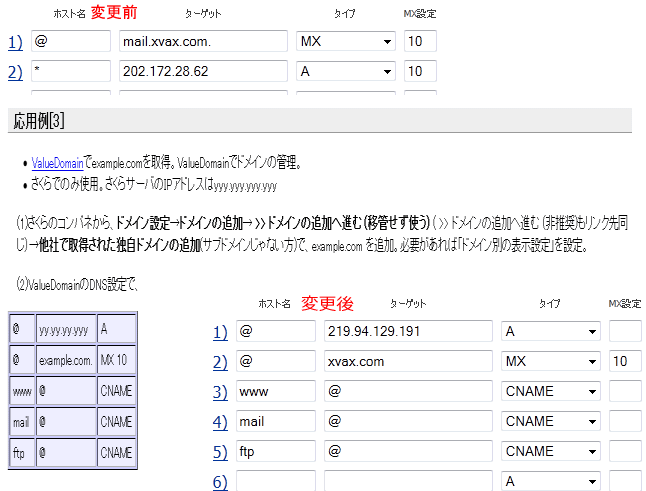Screen dimensions: 646x491
Task: Click row link 5) beside ftp host
Action: tap(219, 452)
